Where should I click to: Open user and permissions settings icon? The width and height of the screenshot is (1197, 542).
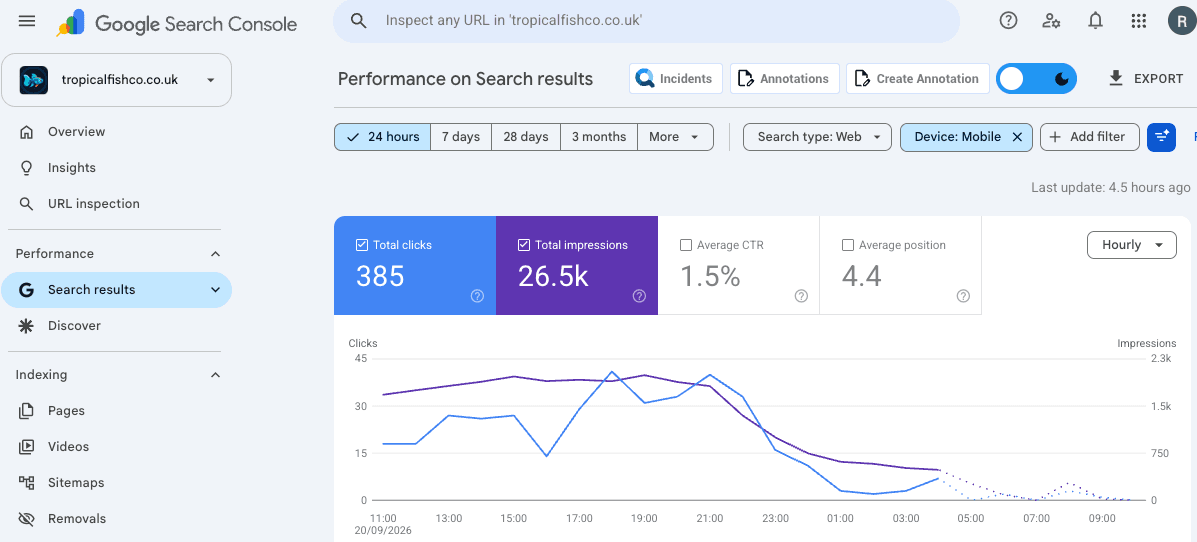click(1051, 21)
